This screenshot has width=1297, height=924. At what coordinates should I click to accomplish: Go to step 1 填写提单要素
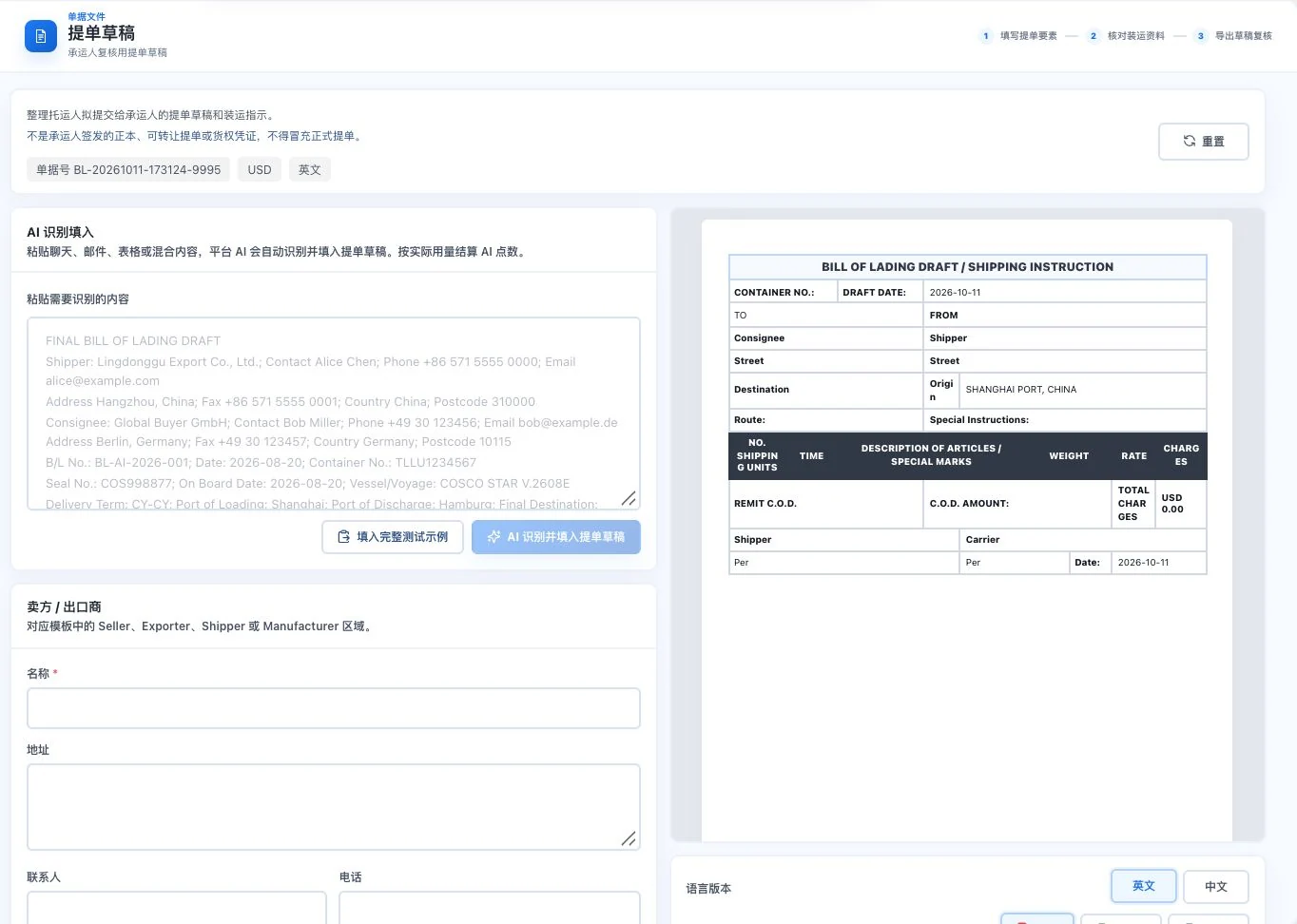click(x=1018, y=36)
